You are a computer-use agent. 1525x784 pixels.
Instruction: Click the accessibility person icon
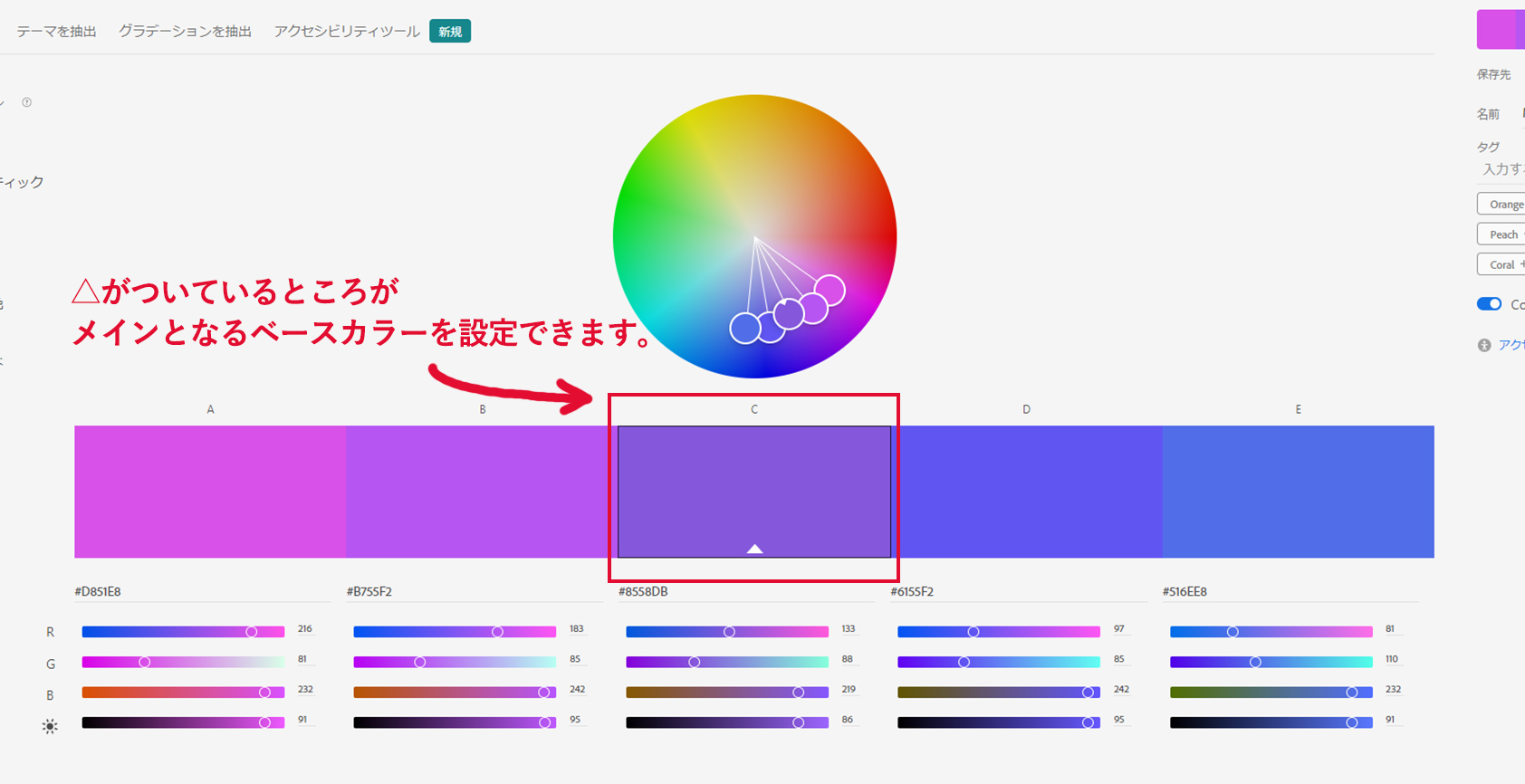(1483, 345)
